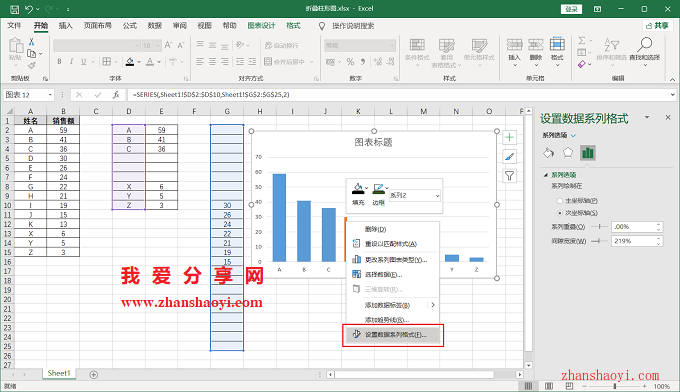Adjust the 间隙宽度 slider
Image resolution: width=680 pixels, height=392 pixels.
pyautogui.click(x=599, y=241)
